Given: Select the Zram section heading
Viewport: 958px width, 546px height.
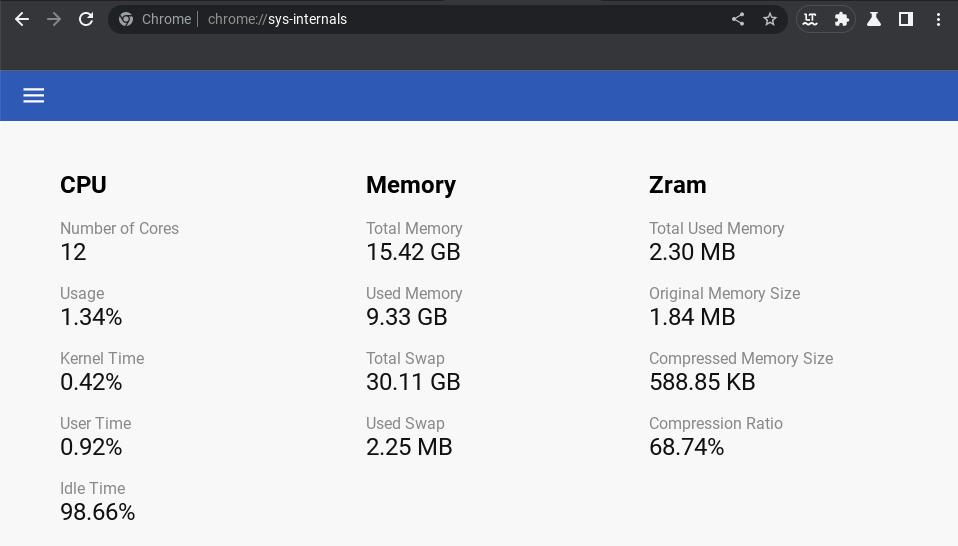Looking at the screenshot, I should pos(678,185).
